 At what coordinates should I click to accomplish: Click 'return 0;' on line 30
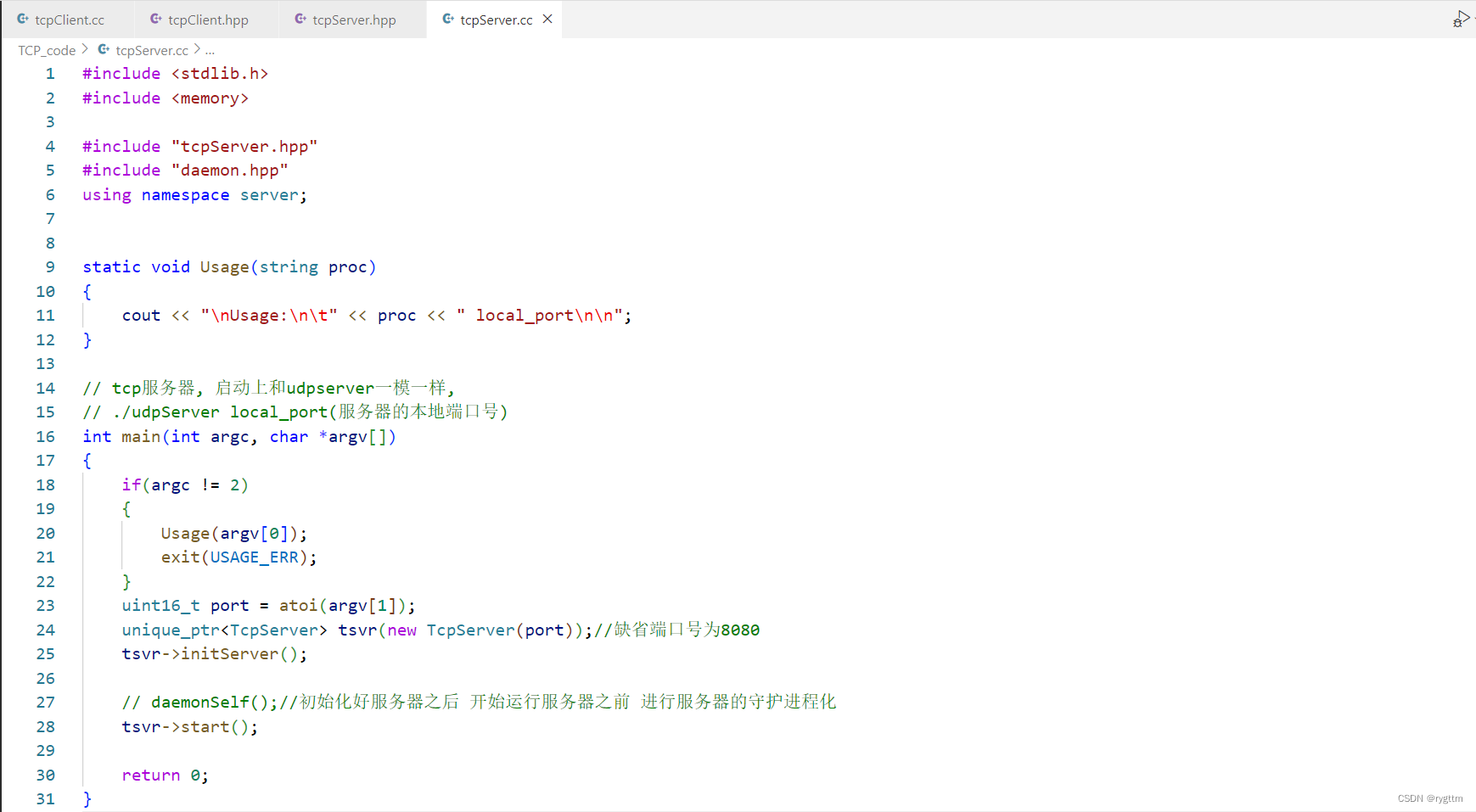tap(166, 776)
